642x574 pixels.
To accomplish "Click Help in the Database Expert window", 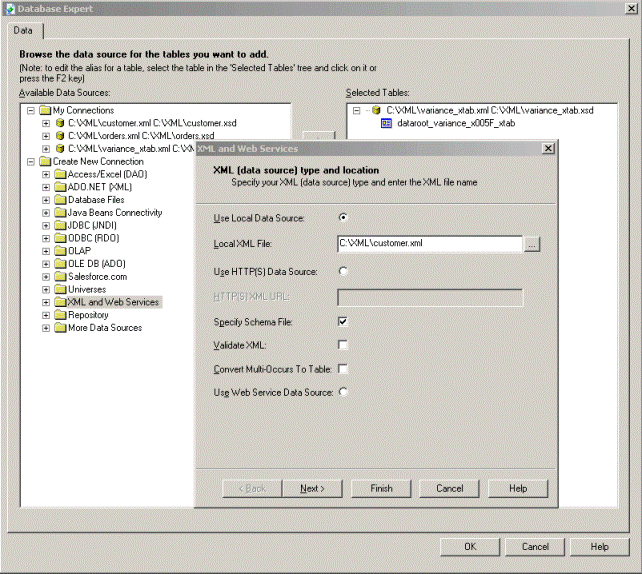I will tap(599, 547).
